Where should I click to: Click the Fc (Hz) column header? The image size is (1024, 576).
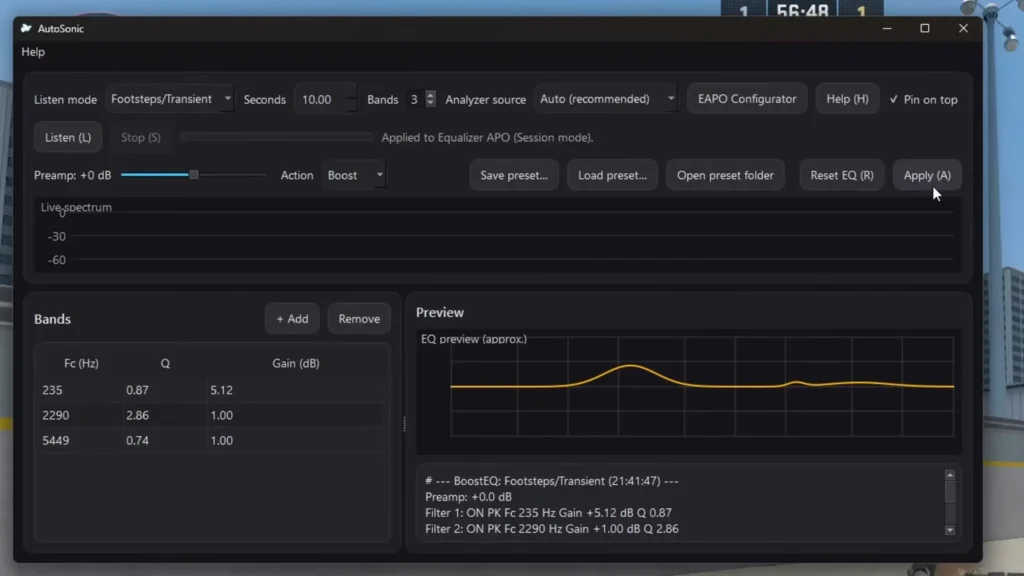click(81, 363)
